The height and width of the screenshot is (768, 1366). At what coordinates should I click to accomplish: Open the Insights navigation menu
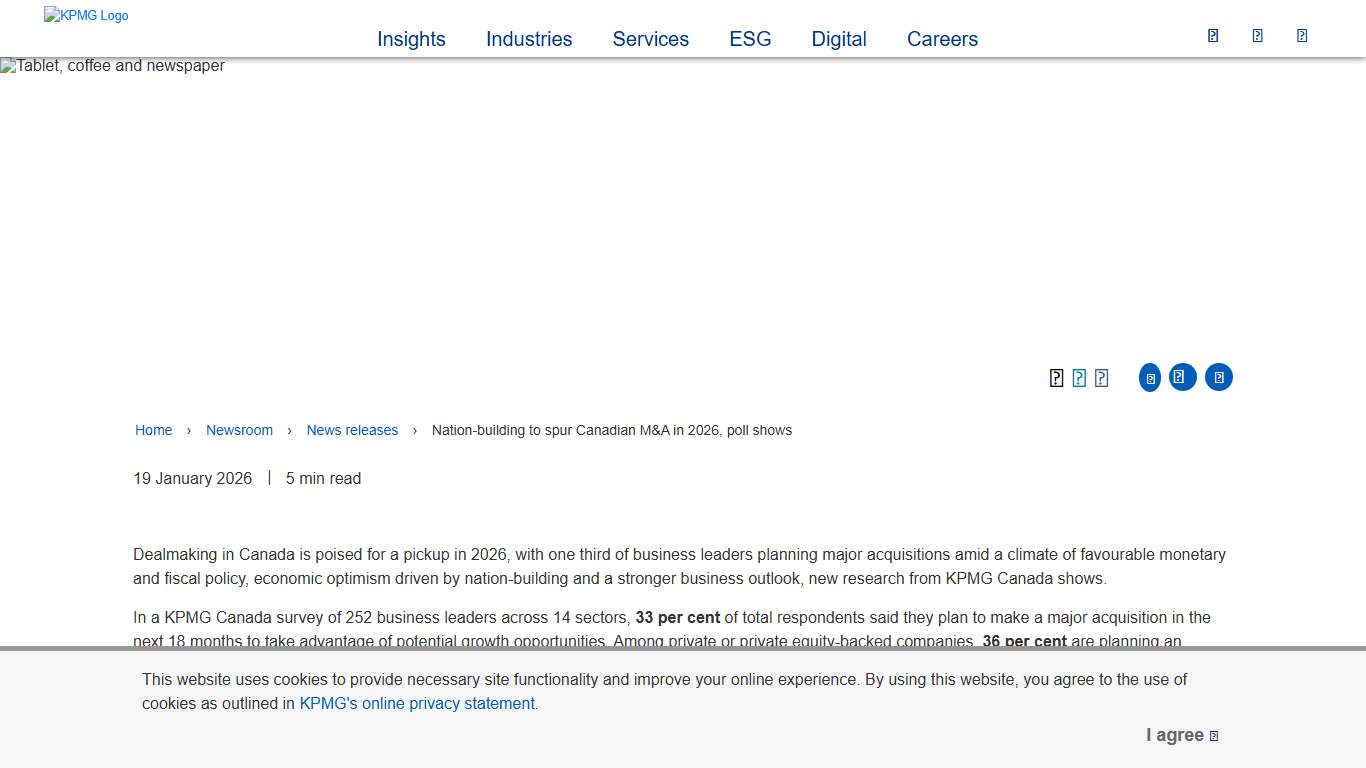coord(411,39)
